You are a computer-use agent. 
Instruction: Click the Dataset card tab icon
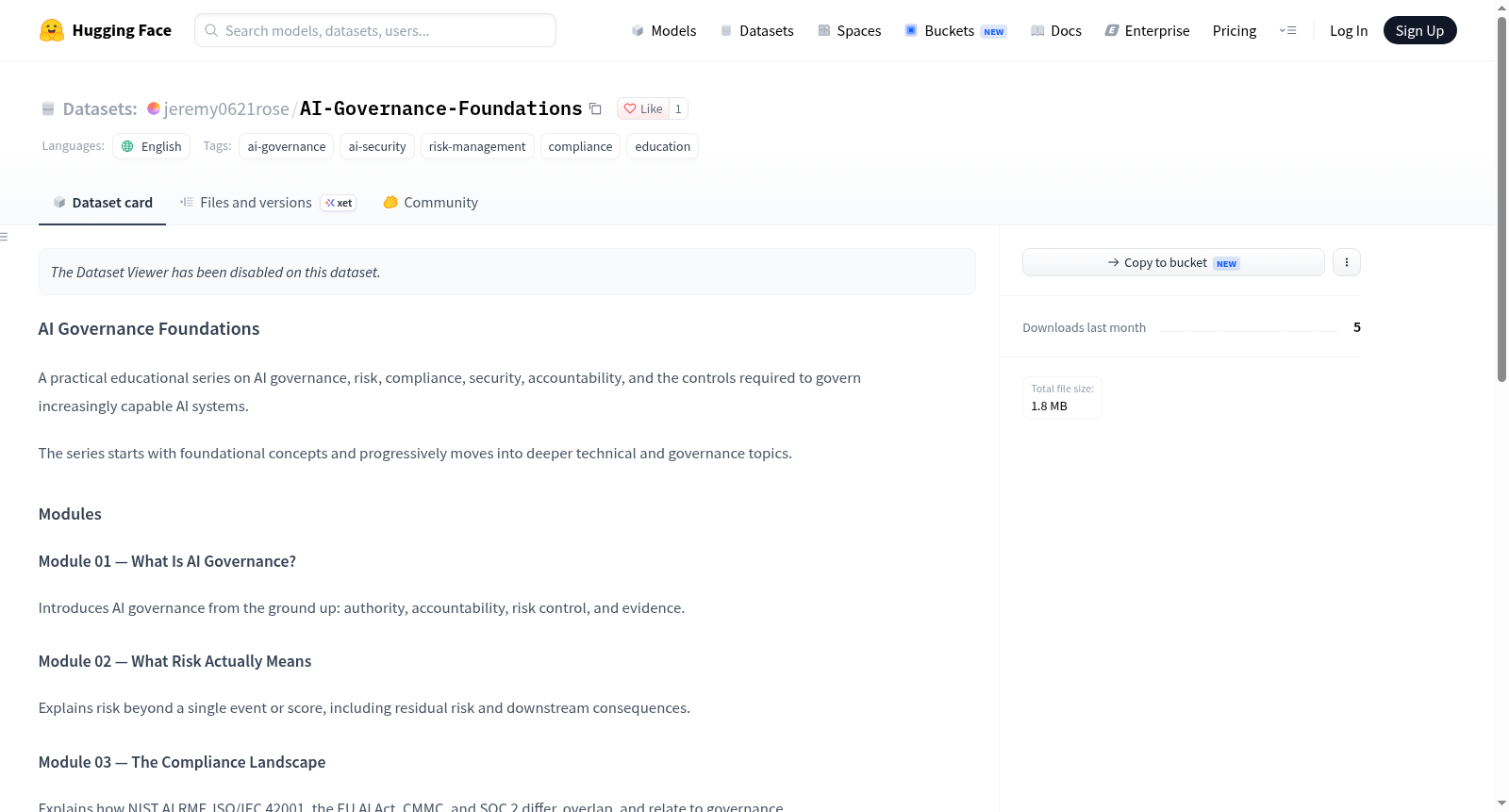59,203
